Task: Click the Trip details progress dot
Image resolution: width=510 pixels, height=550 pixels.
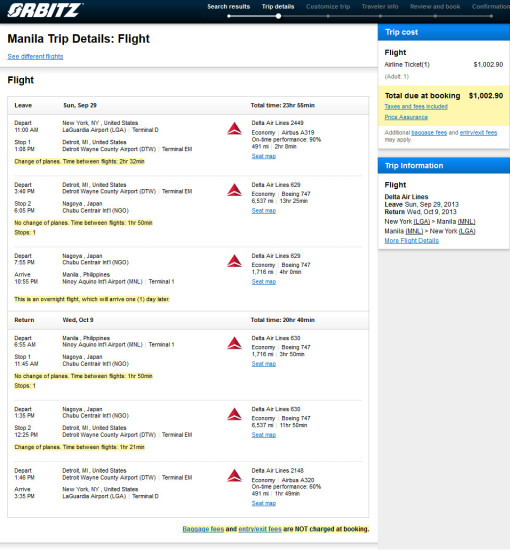Action: tap(278, 16)
